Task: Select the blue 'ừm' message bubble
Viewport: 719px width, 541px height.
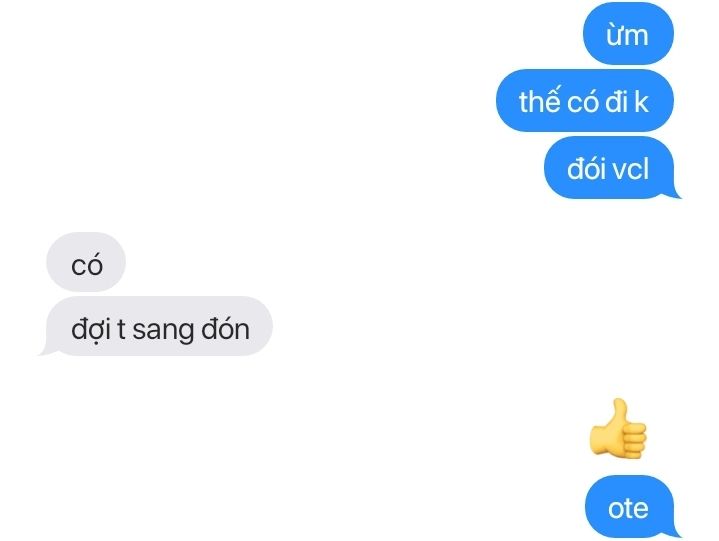Action: 628,33
